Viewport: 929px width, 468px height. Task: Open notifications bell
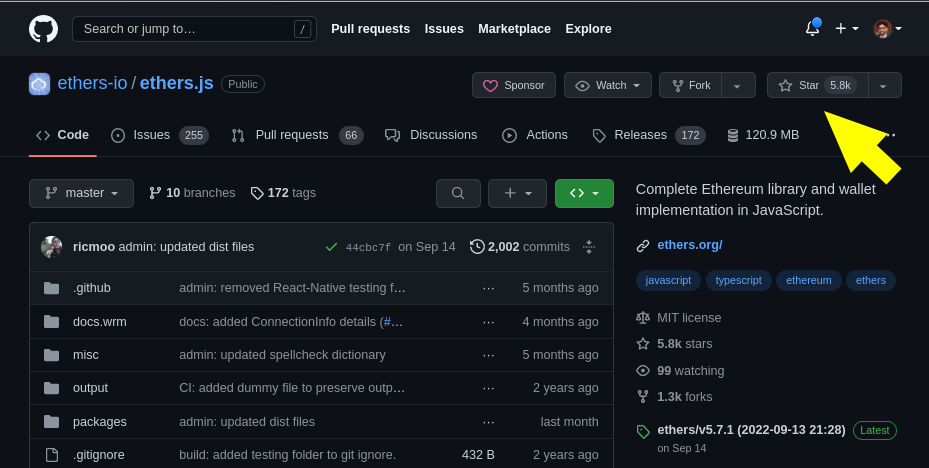(x=812, y=28)
